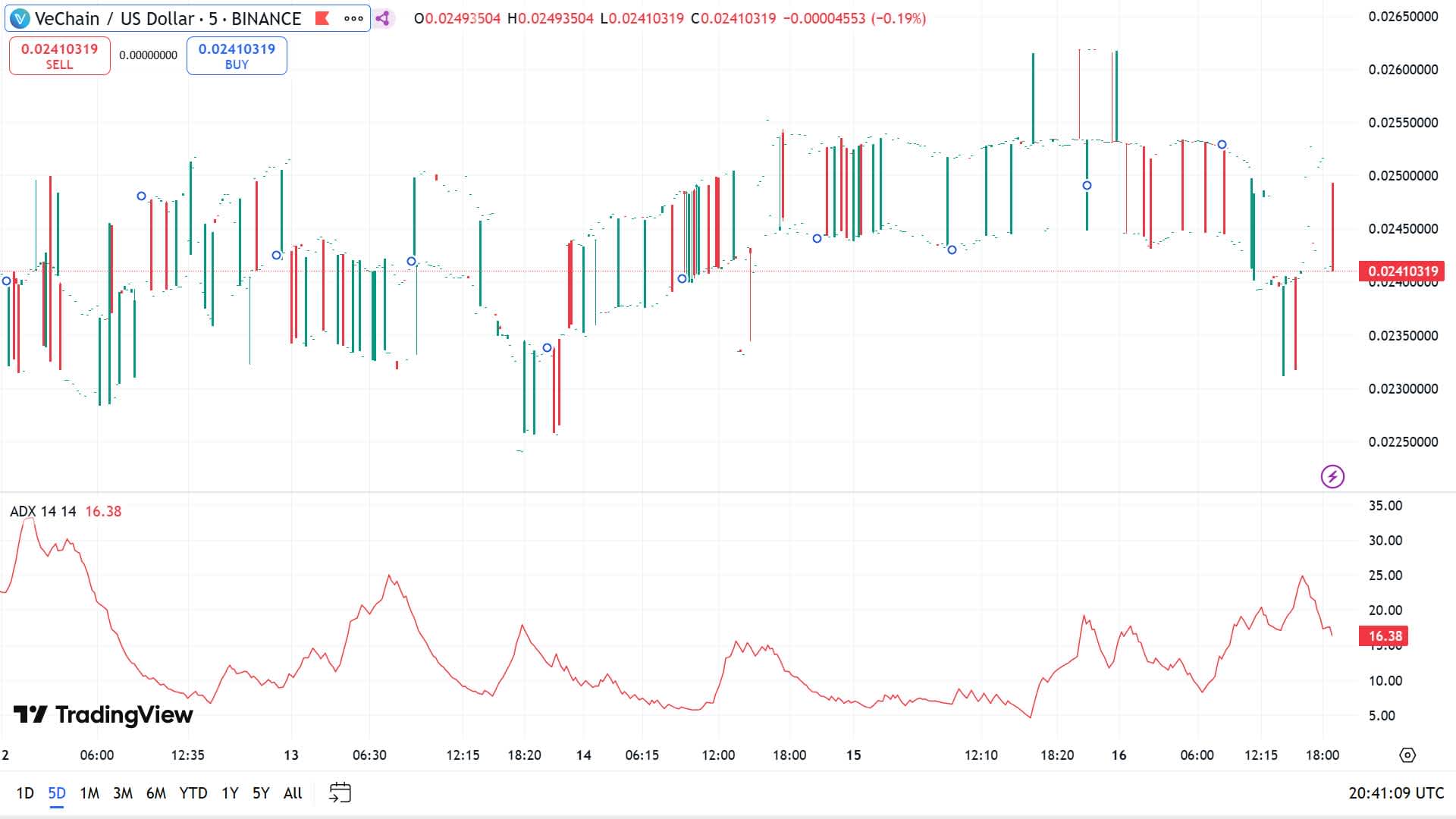Click the chart settings gear at bottom right
Viewport: 1456px width, 819px height.
pyautogui.click(x=1407, y=754)
